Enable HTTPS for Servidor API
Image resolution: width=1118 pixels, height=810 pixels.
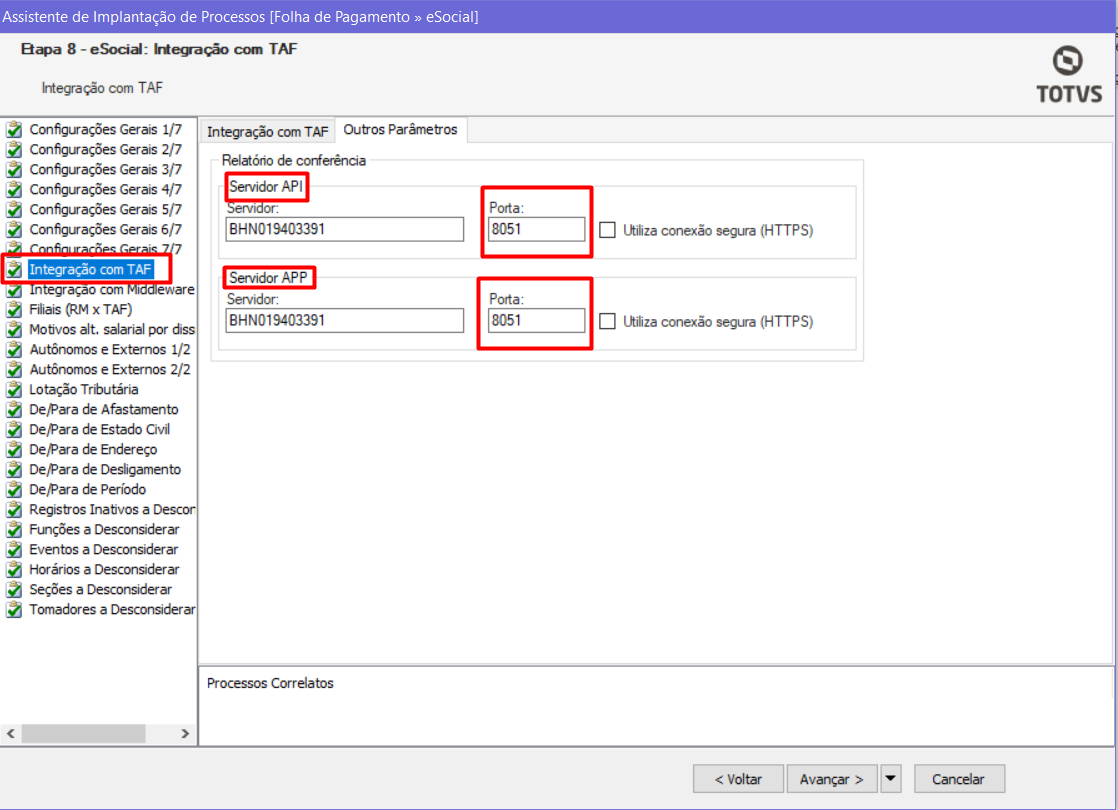pyautogui.click(x=607, y=230)
